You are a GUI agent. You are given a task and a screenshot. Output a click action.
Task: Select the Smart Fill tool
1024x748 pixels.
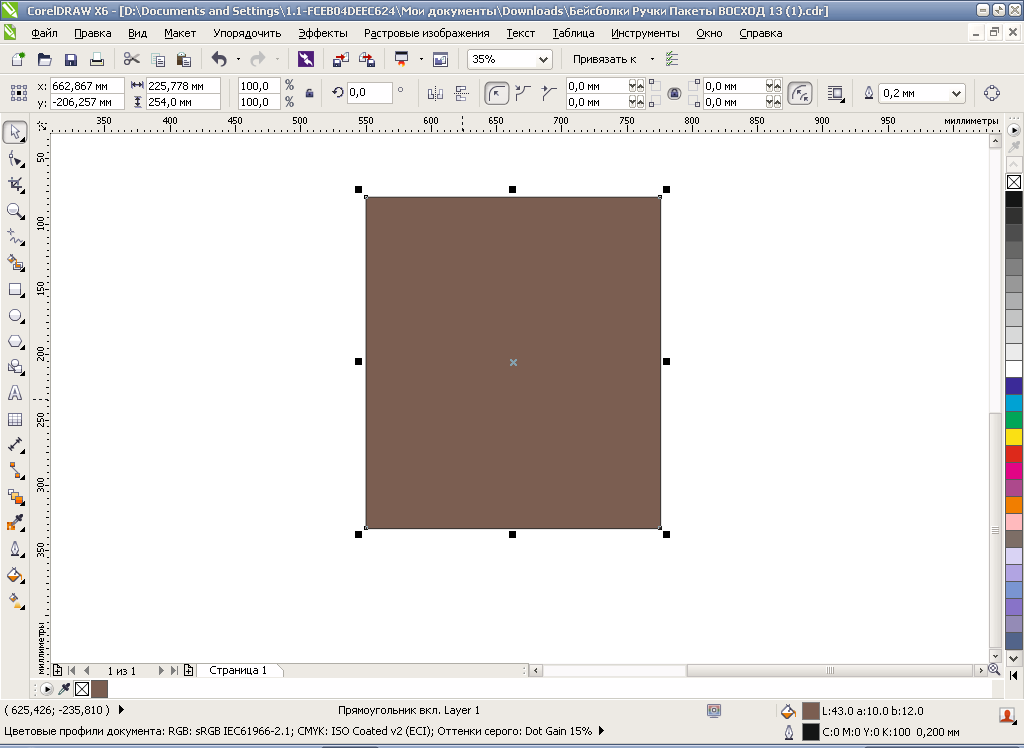pyautogui.click(x=15, y=263)
